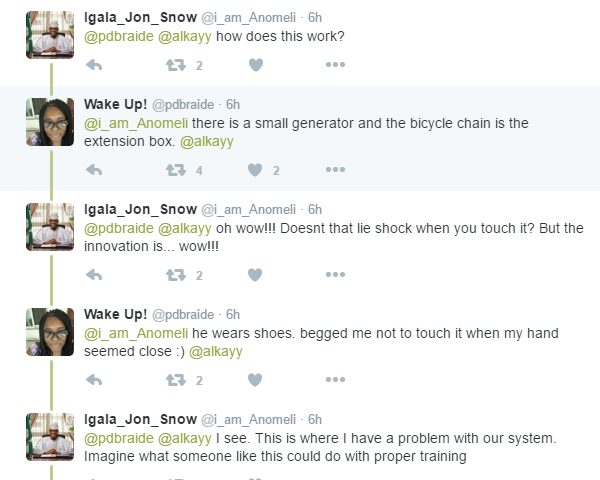The width and height of the screenshot is (600, 480).
Task: Reply to the 'oh wow!!!' tweet
Action: pos(94,275)
